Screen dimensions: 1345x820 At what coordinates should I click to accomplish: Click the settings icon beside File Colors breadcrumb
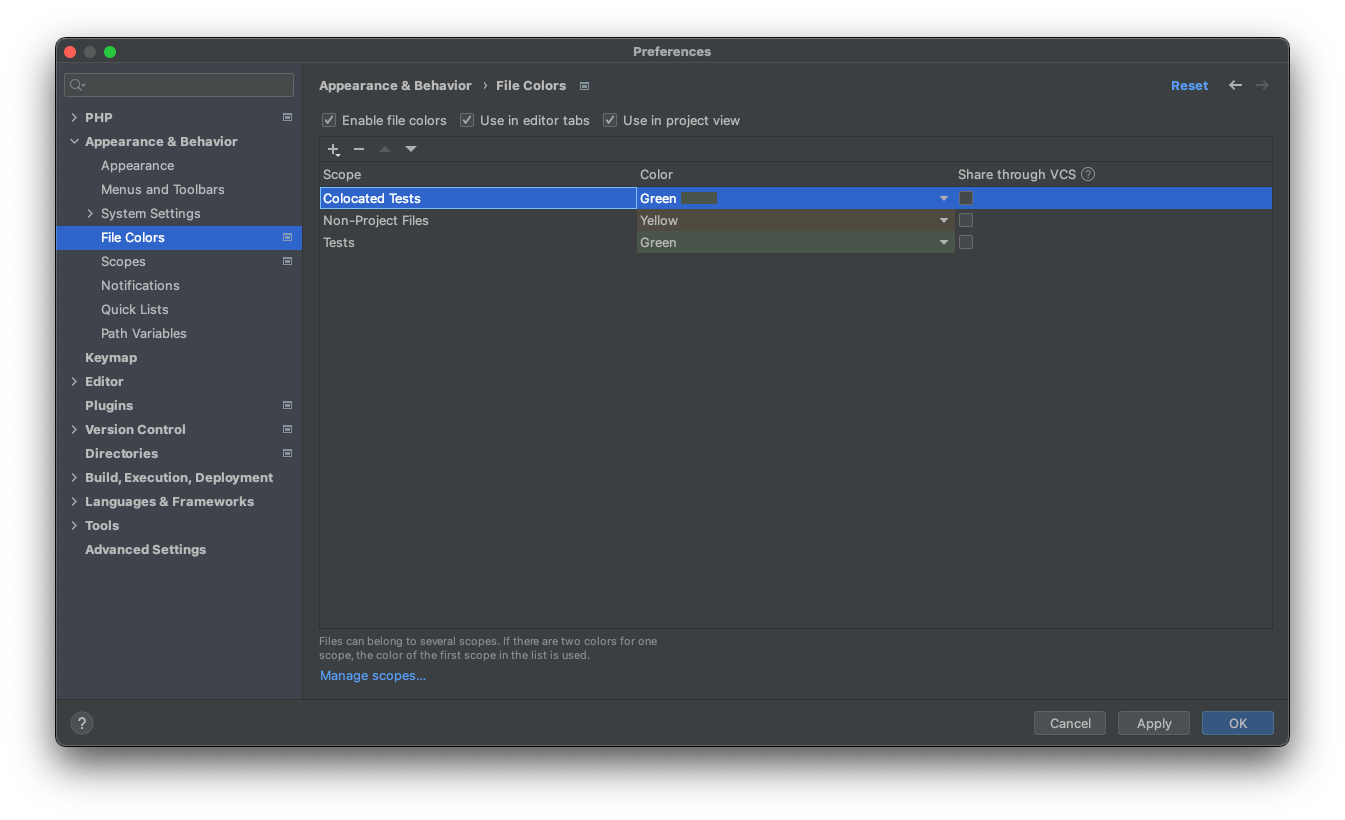tap(584, 85)
